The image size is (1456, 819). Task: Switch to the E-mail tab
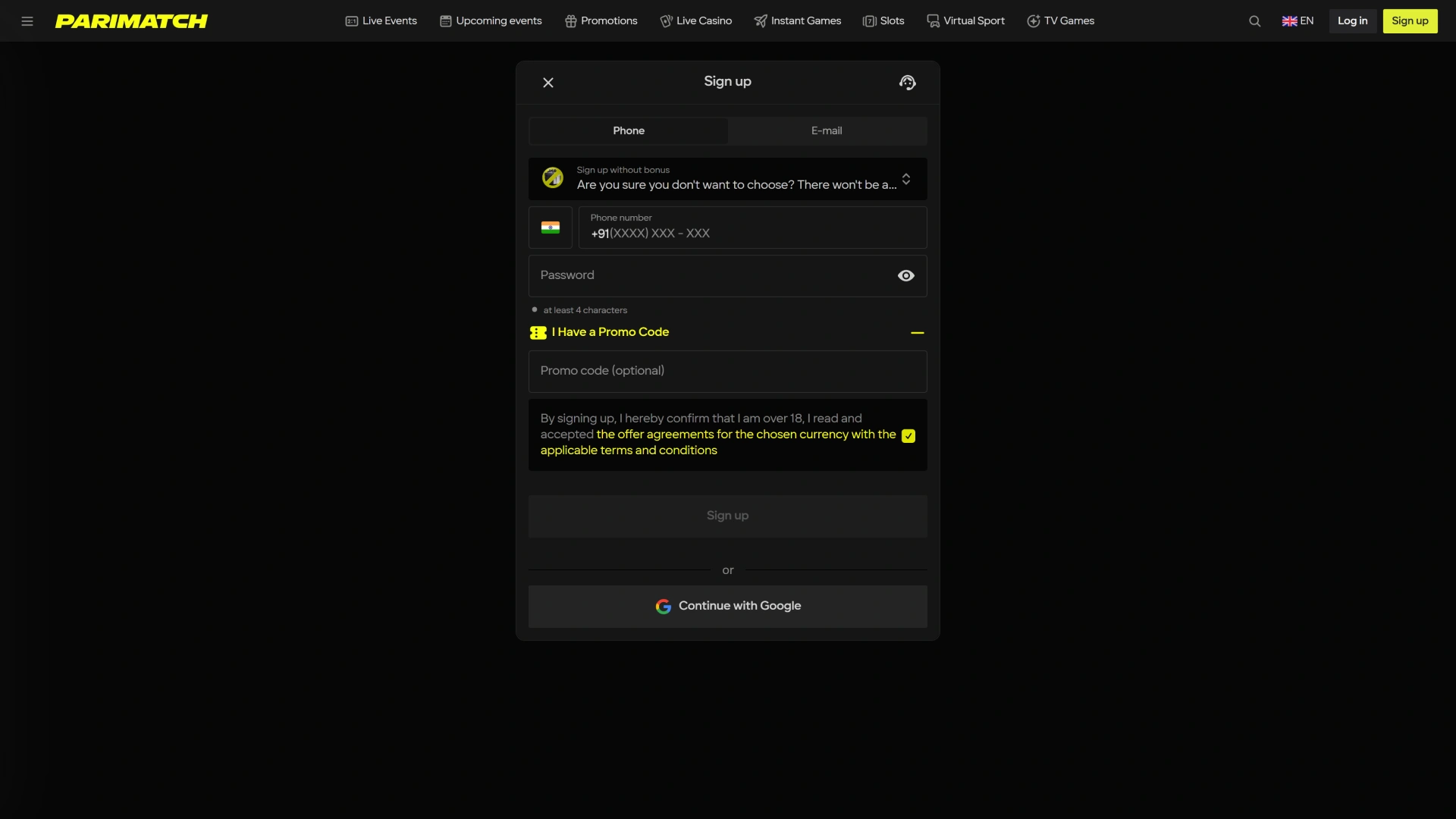827,131
